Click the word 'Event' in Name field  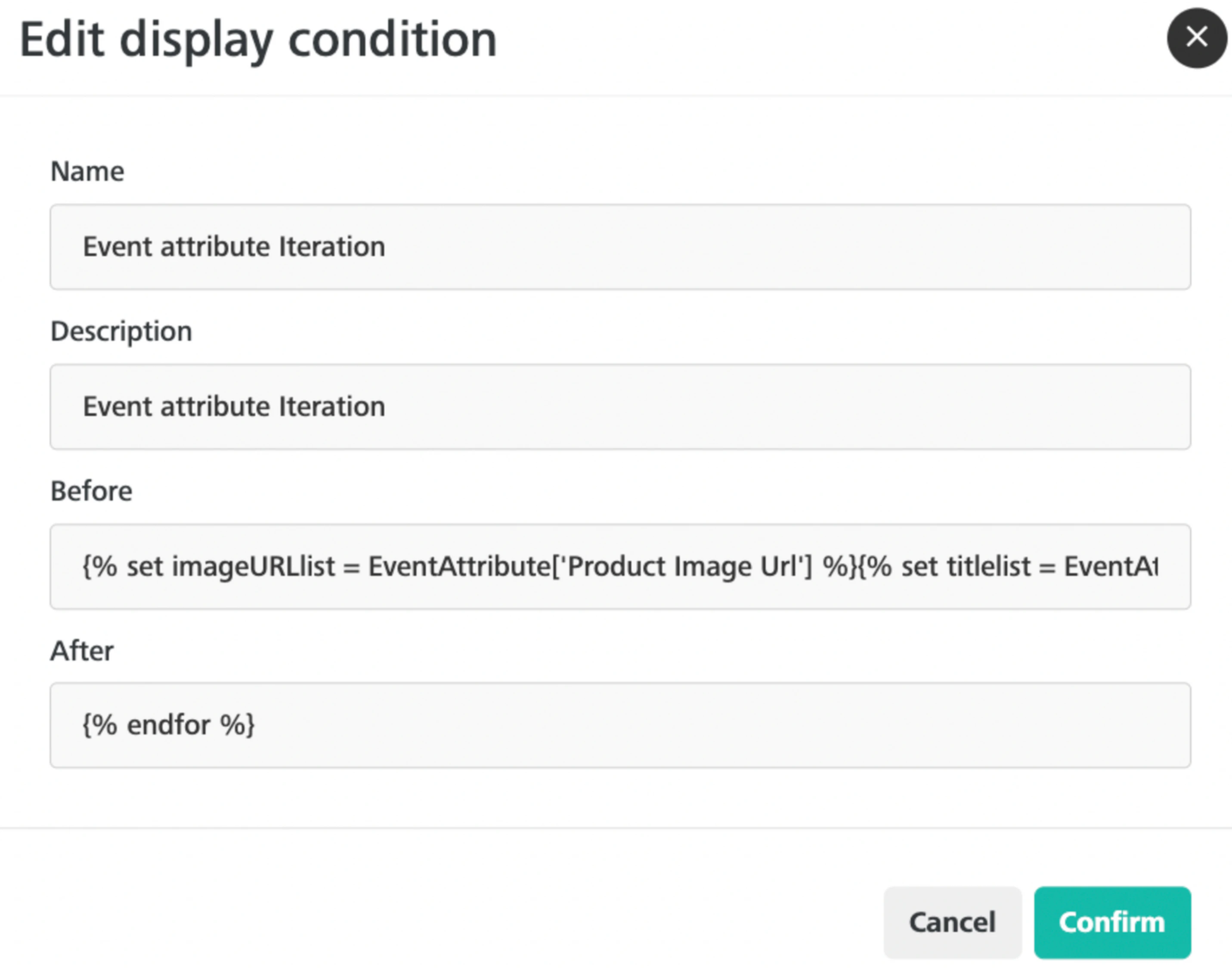pos(117,247)
